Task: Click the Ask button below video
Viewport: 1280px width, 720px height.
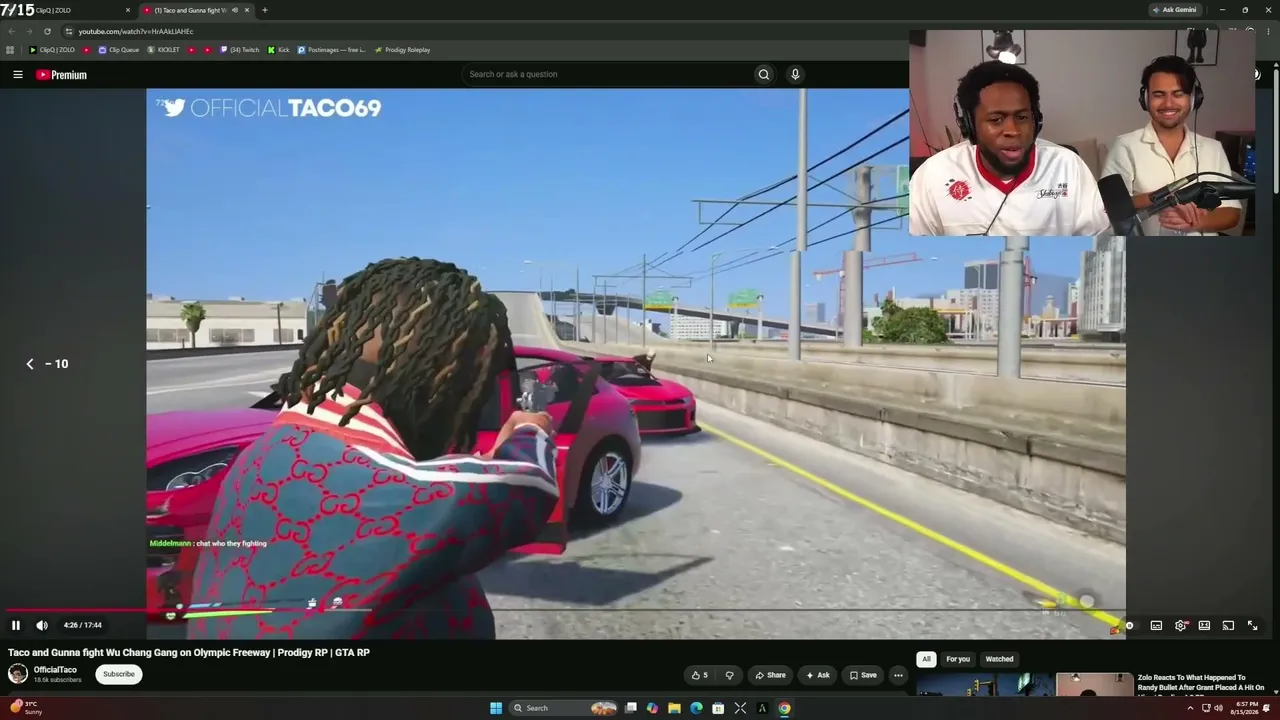Action: [818, 675]
